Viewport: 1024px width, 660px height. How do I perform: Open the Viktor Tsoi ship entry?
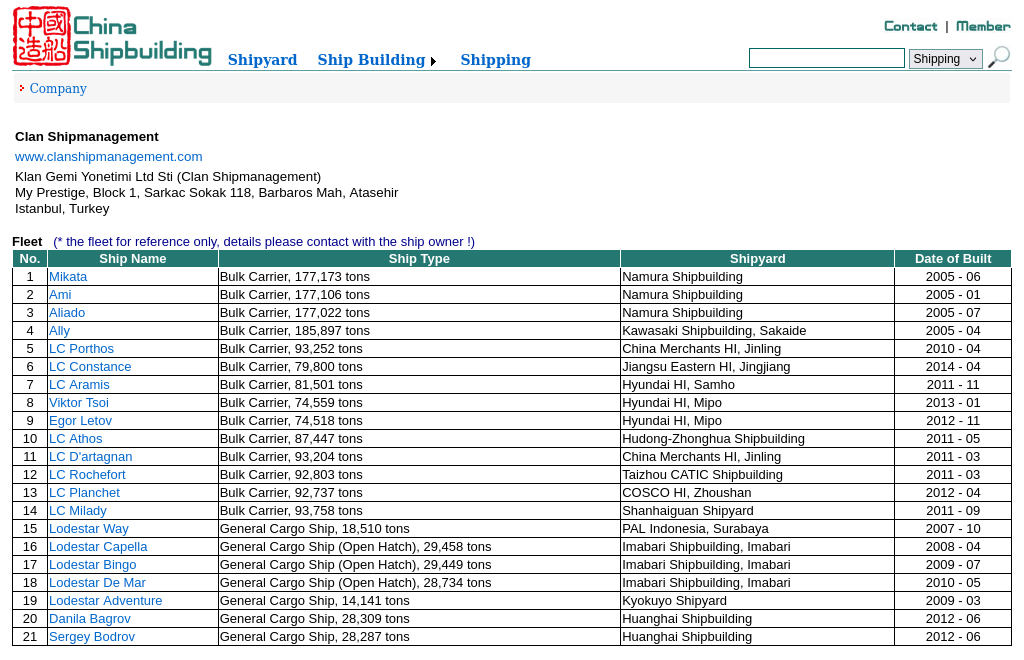[x=79, y=403]
